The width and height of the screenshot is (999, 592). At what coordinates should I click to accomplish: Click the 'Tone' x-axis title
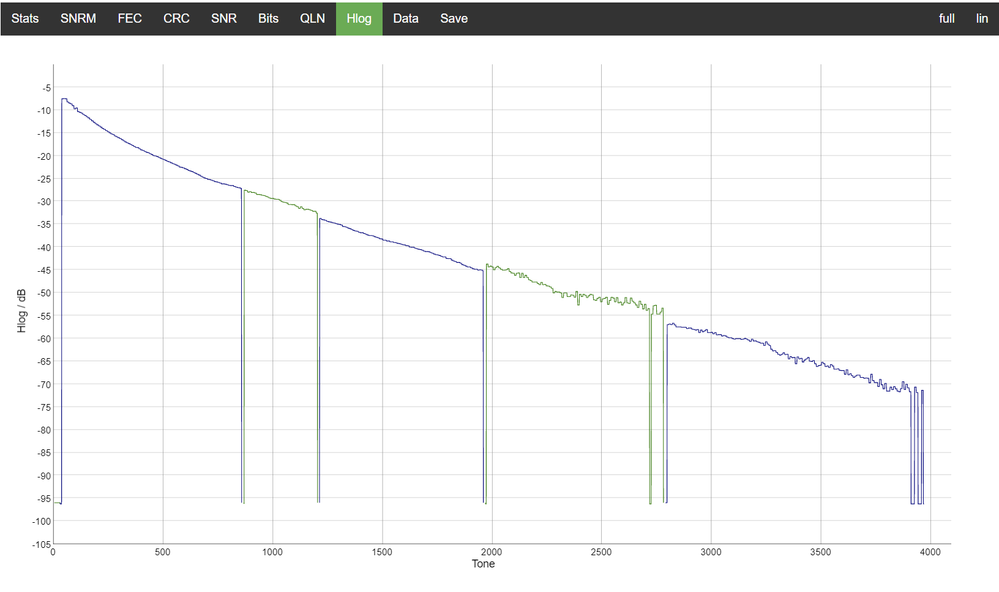482,564
